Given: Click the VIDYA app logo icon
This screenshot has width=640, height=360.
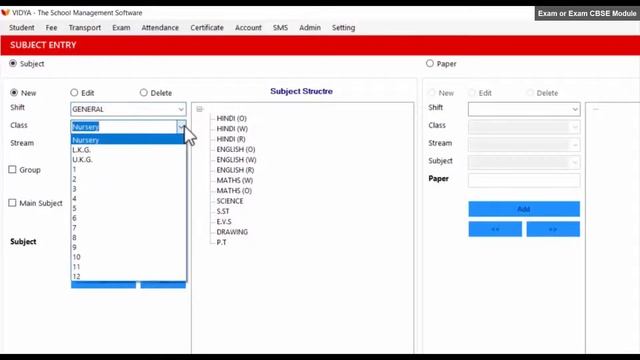Looking at the screenshot, I should tap(5, 13).
